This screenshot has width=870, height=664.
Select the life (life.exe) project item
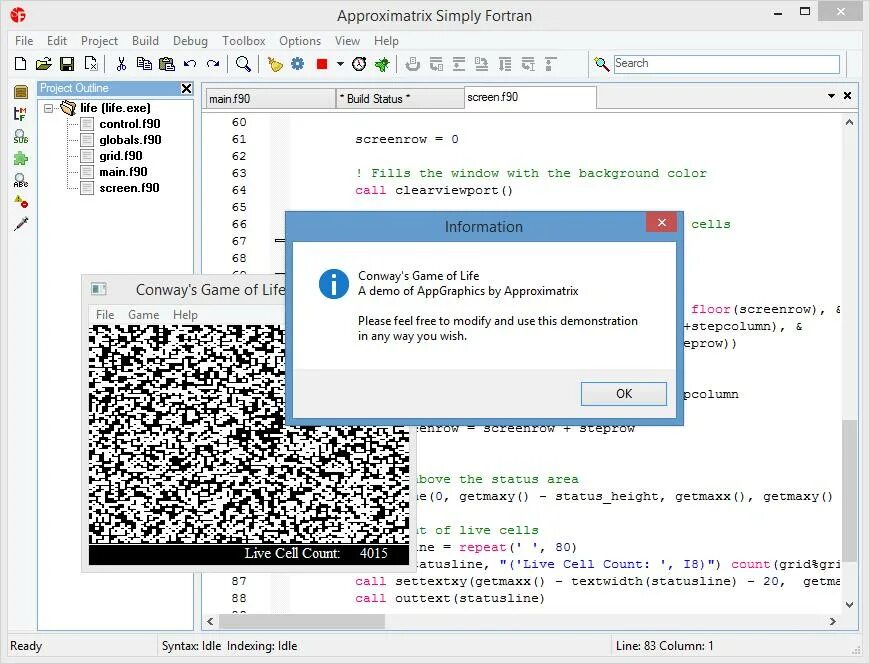tap(115, 108)
